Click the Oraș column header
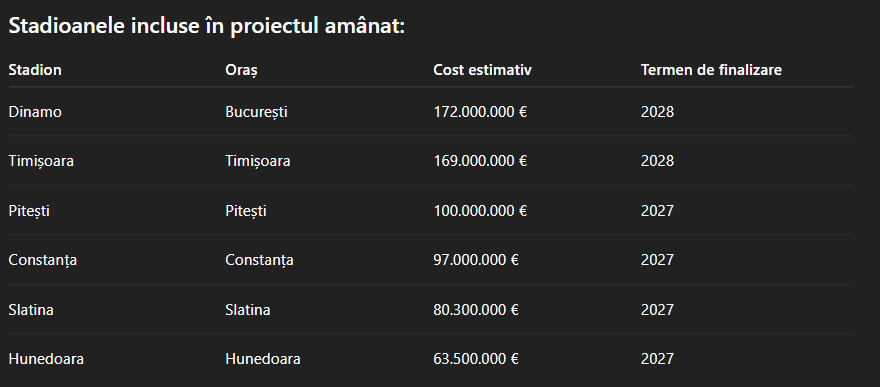 click(x=241, y=71)
